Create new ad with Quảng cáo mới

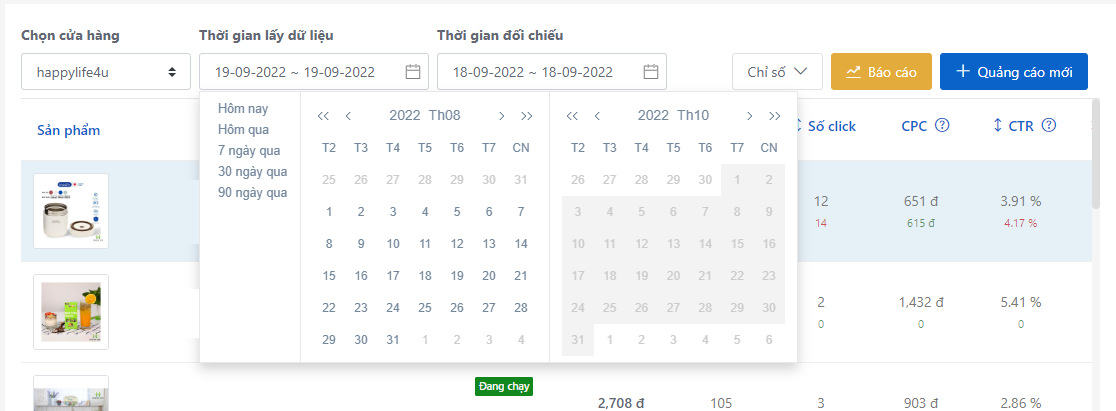pyautogui.click(x=1013, y=72)
